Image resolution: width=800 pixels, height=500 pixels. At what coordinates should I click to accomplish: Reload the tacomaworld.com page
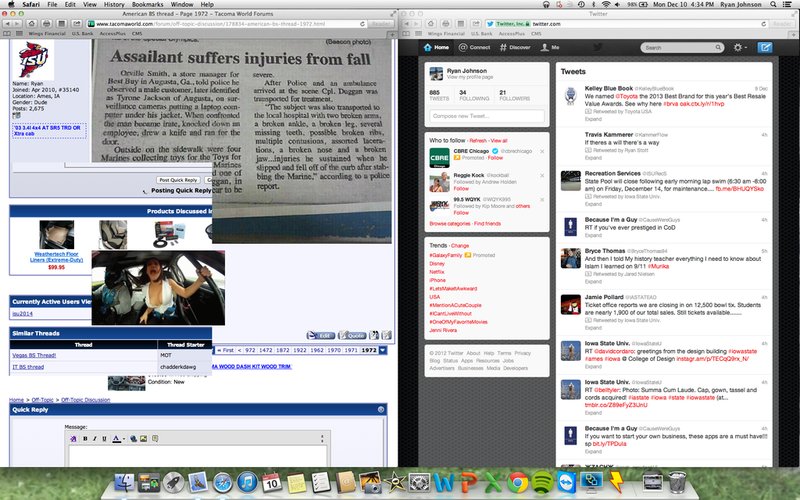(x=362, y=24)
